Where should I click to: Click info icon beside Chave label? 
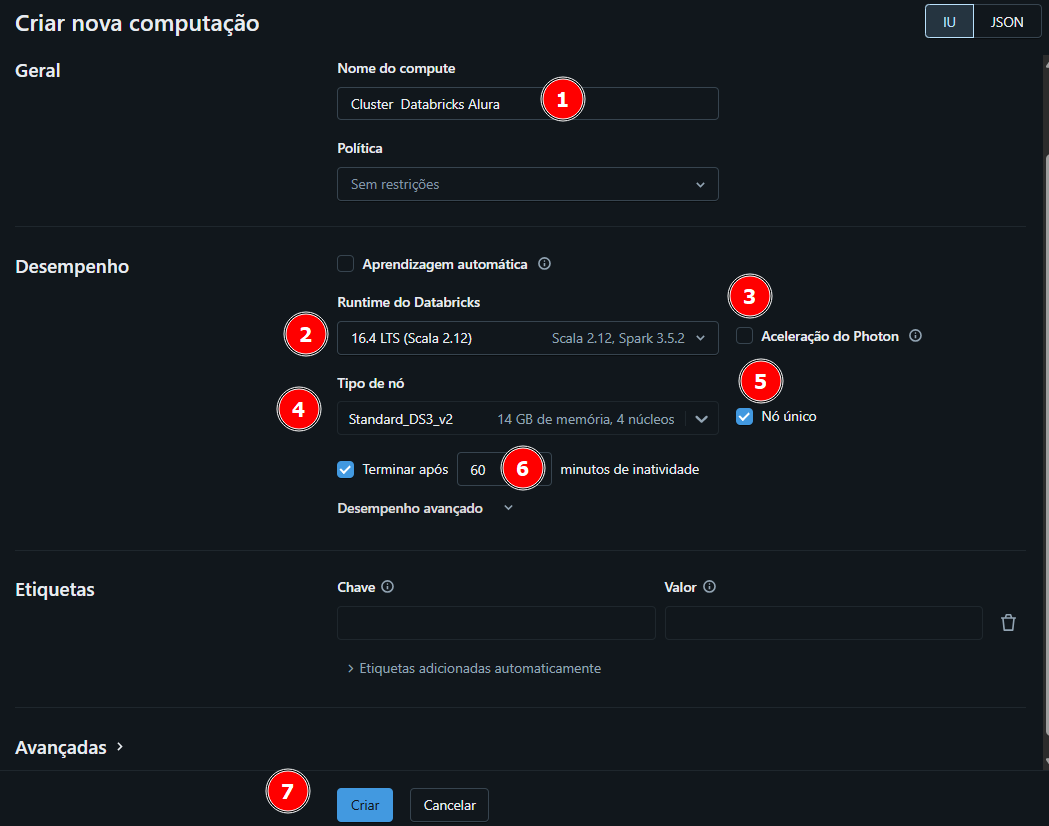387,587
